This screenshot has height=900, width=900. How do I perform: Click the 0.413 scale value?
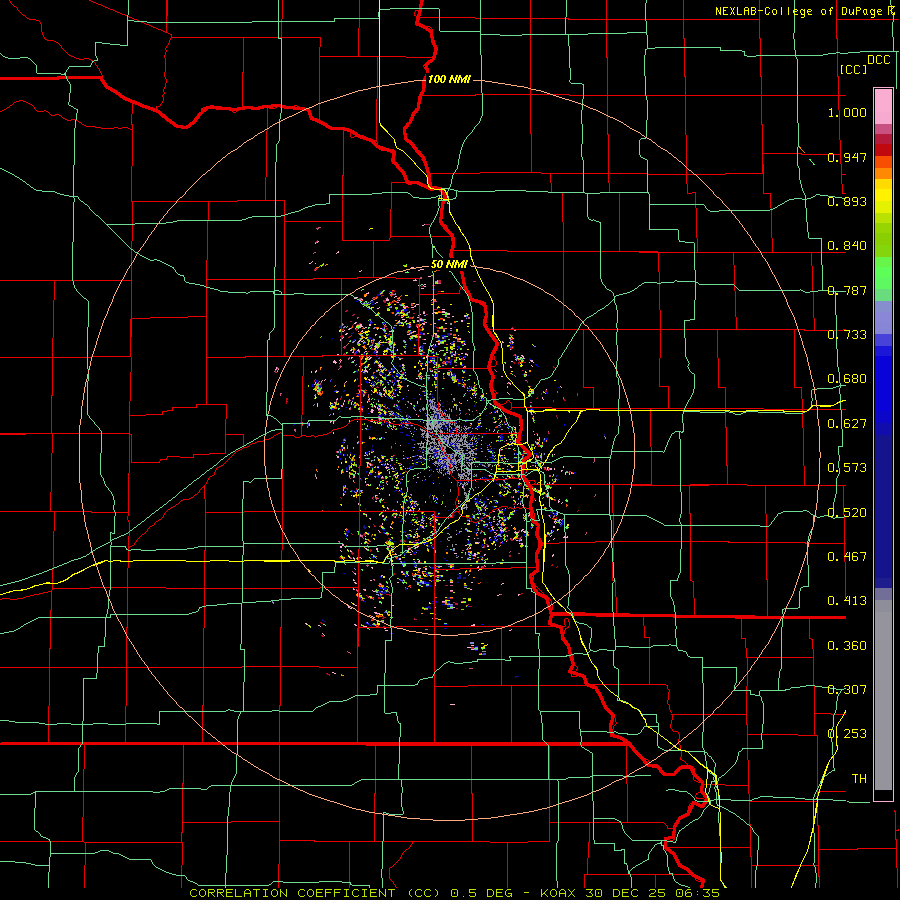click(847, 601)
